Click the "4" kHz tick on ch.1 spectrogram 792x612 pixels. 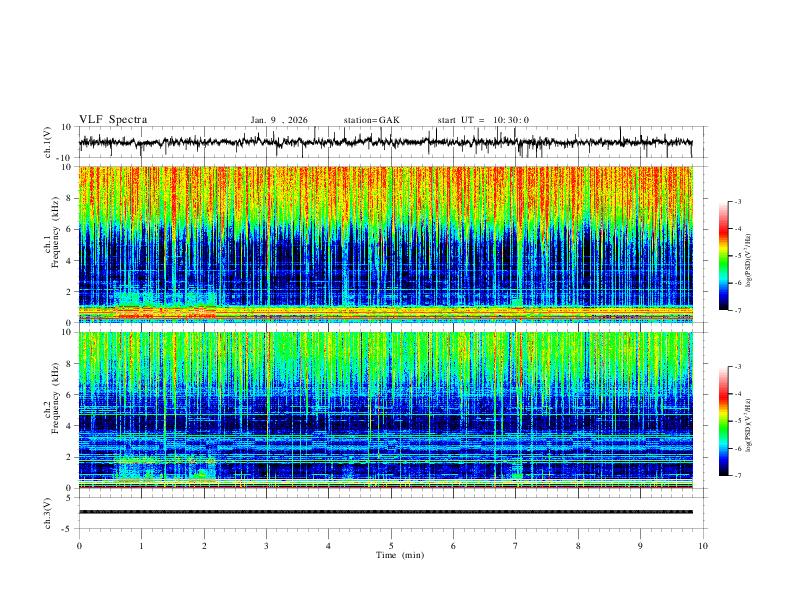[69, 261]
